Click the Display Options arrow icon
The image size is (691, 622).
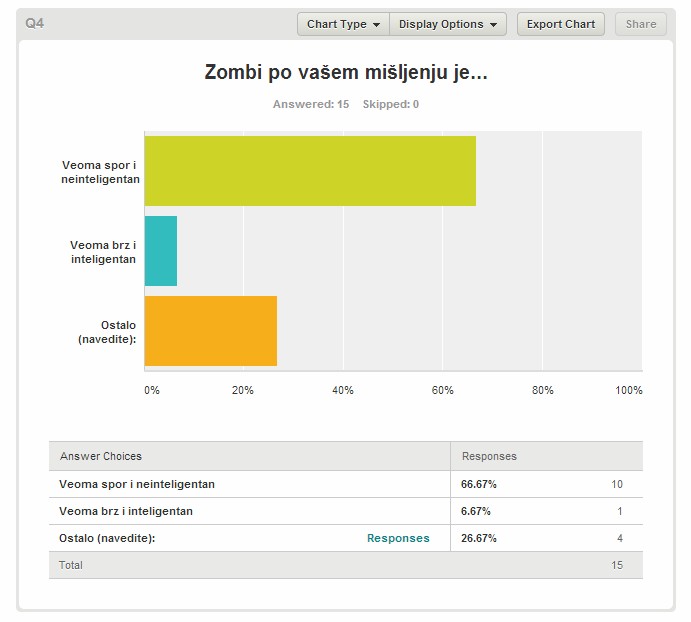pos(493,25)
